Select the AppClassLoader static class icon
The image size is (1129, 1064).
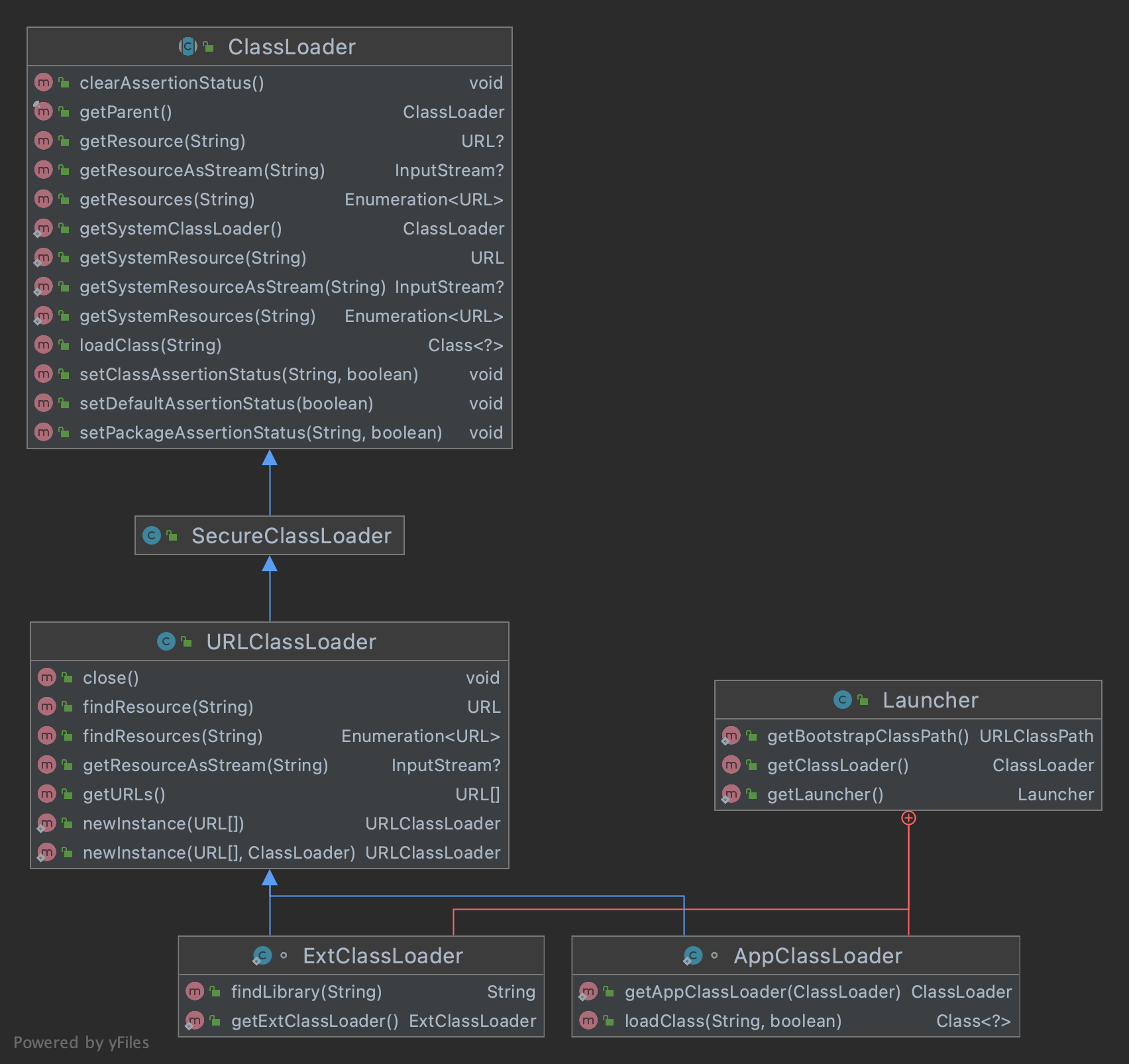click(x=693, y=955)
